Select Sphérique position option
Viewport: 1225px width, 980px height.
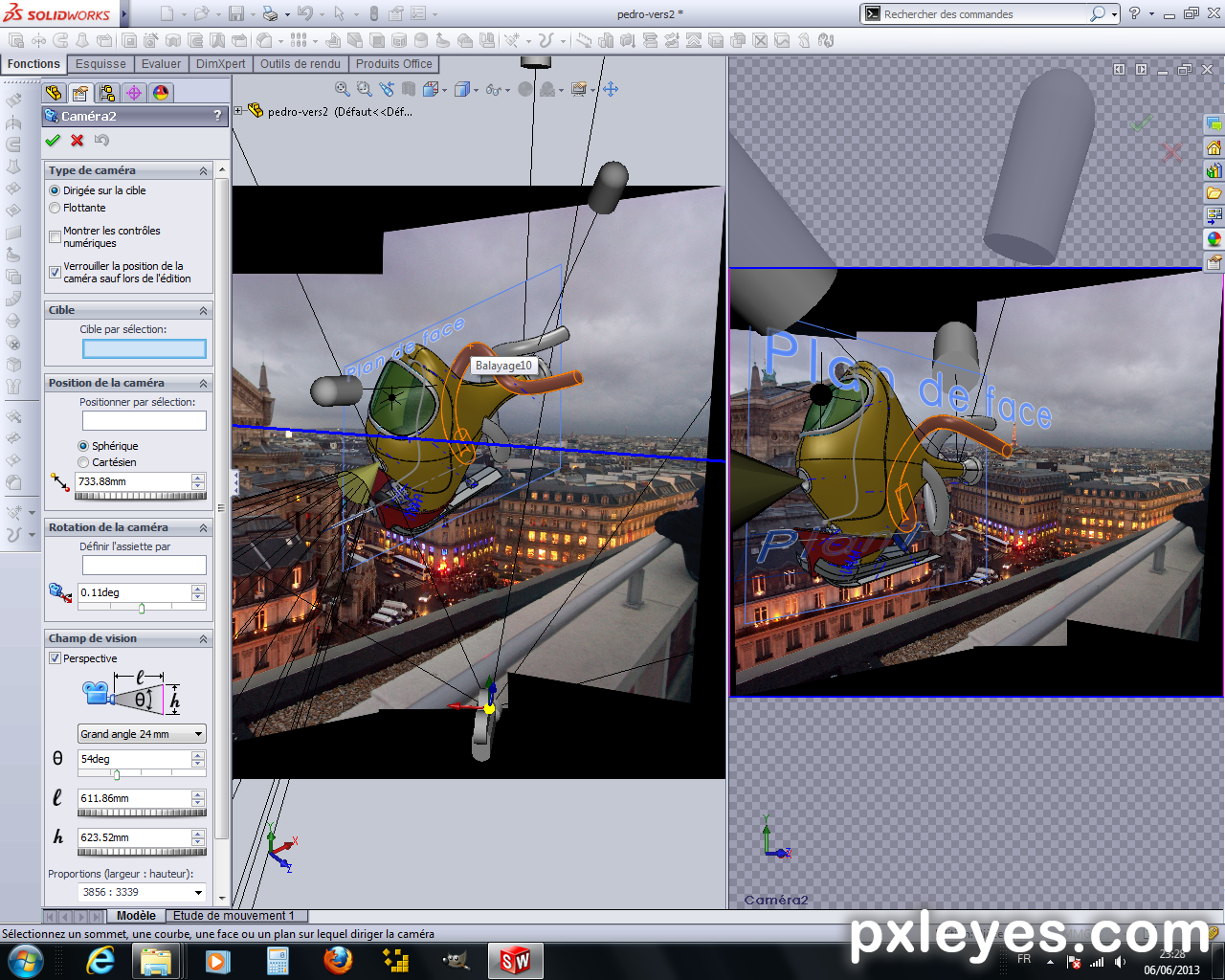[83, 446]
